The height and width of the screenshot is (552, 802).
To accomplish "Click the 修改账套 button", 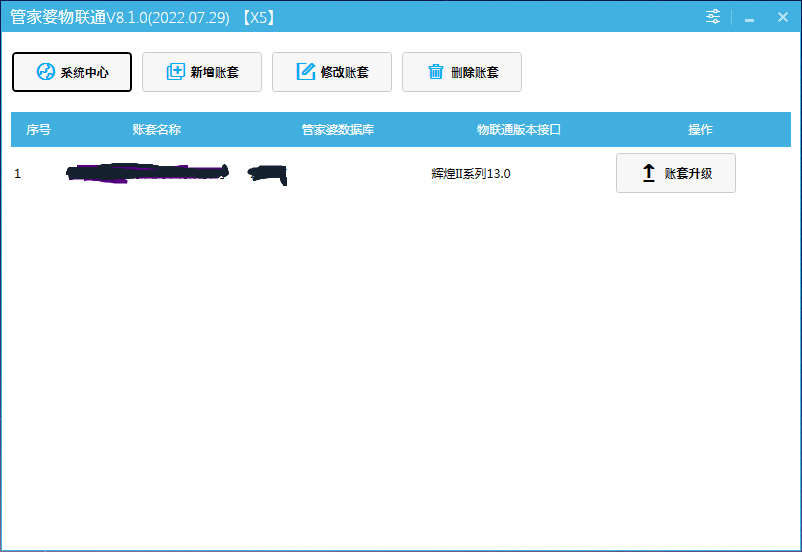I will [x=332, y=72].
